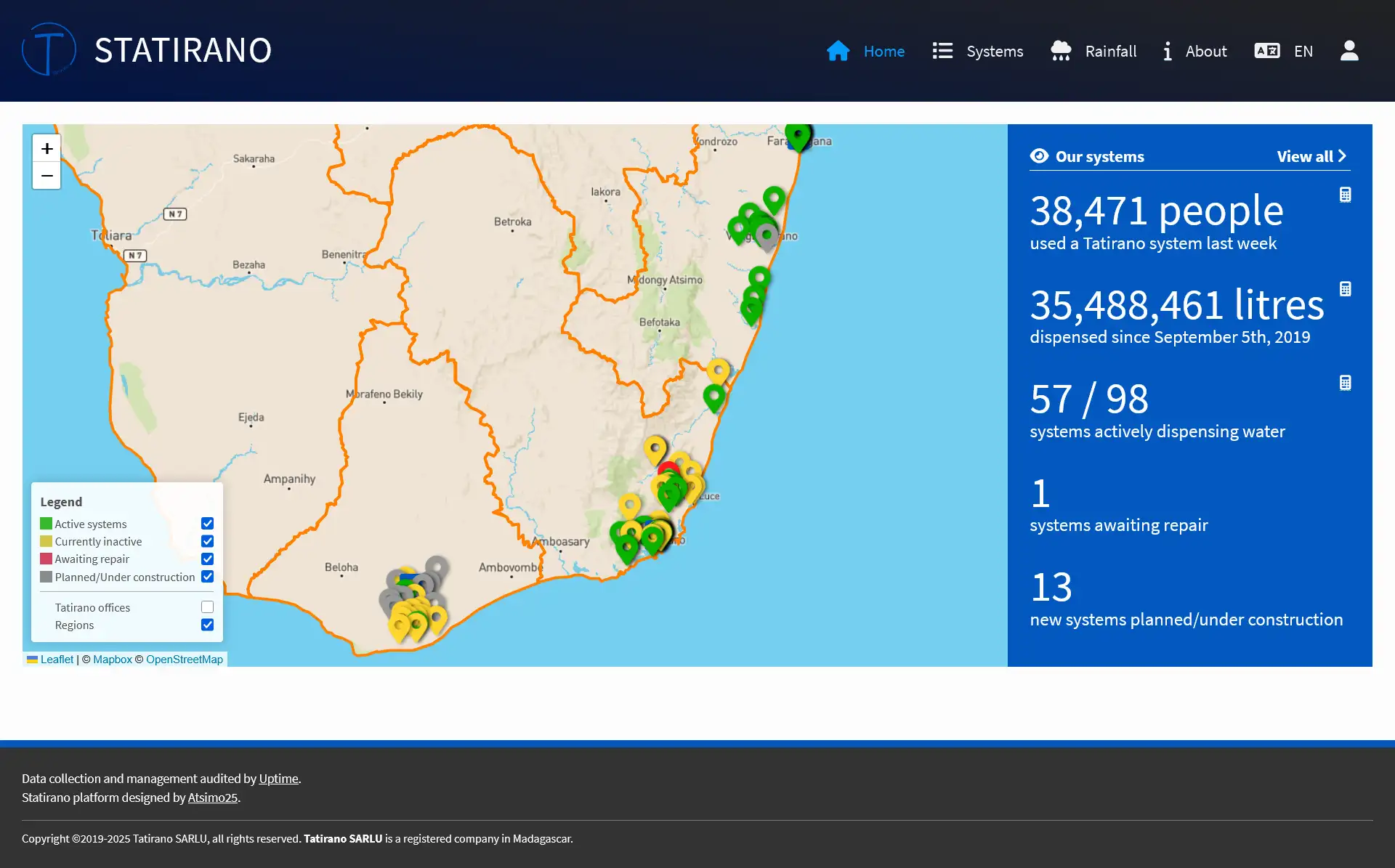Open the user account icon
The height and width of the screenshot is (868, 1395).
[x=1349, y=51]
